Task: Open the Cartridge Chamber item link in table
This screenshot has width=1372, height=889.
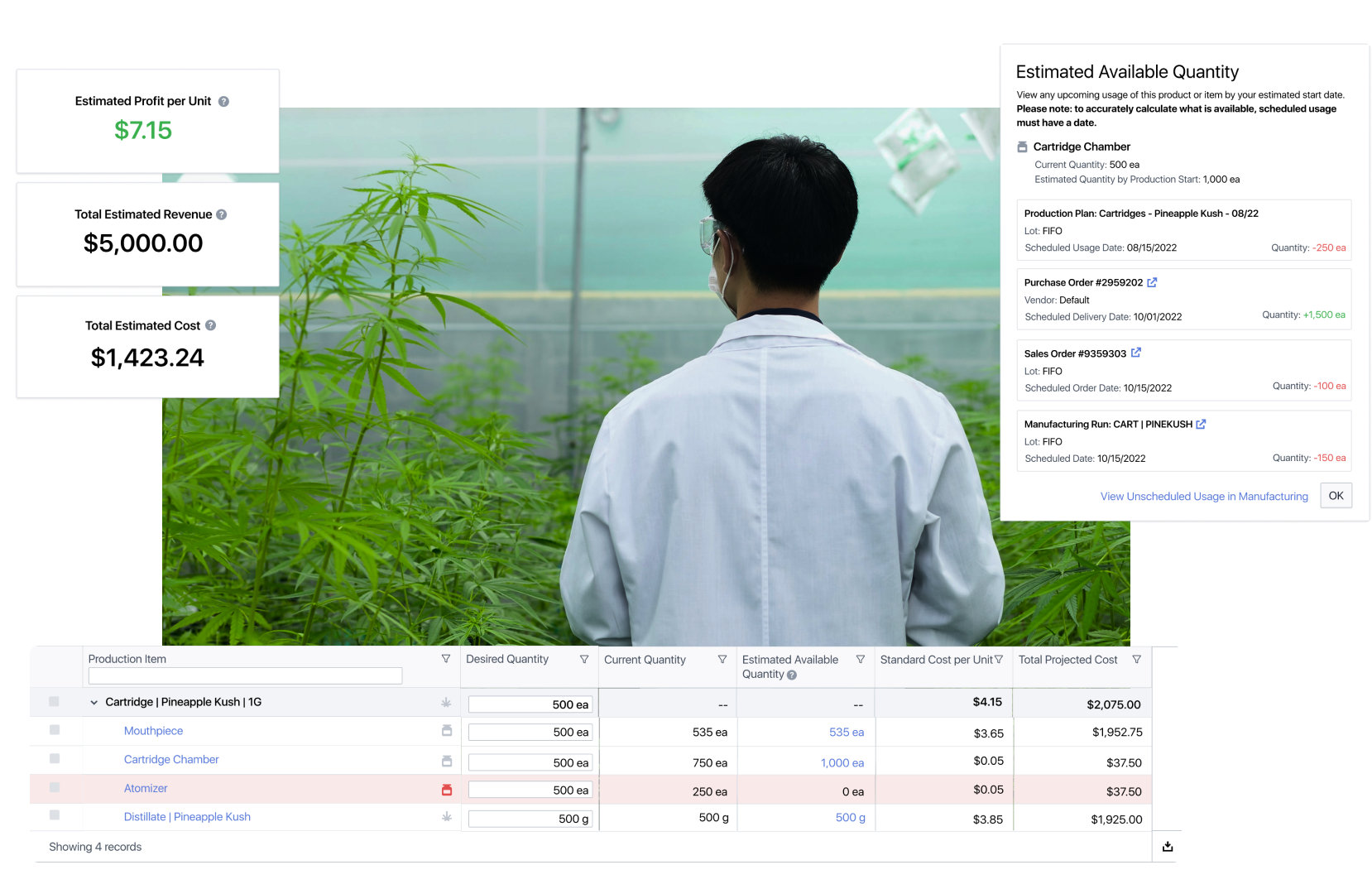Action: (171, 760)
